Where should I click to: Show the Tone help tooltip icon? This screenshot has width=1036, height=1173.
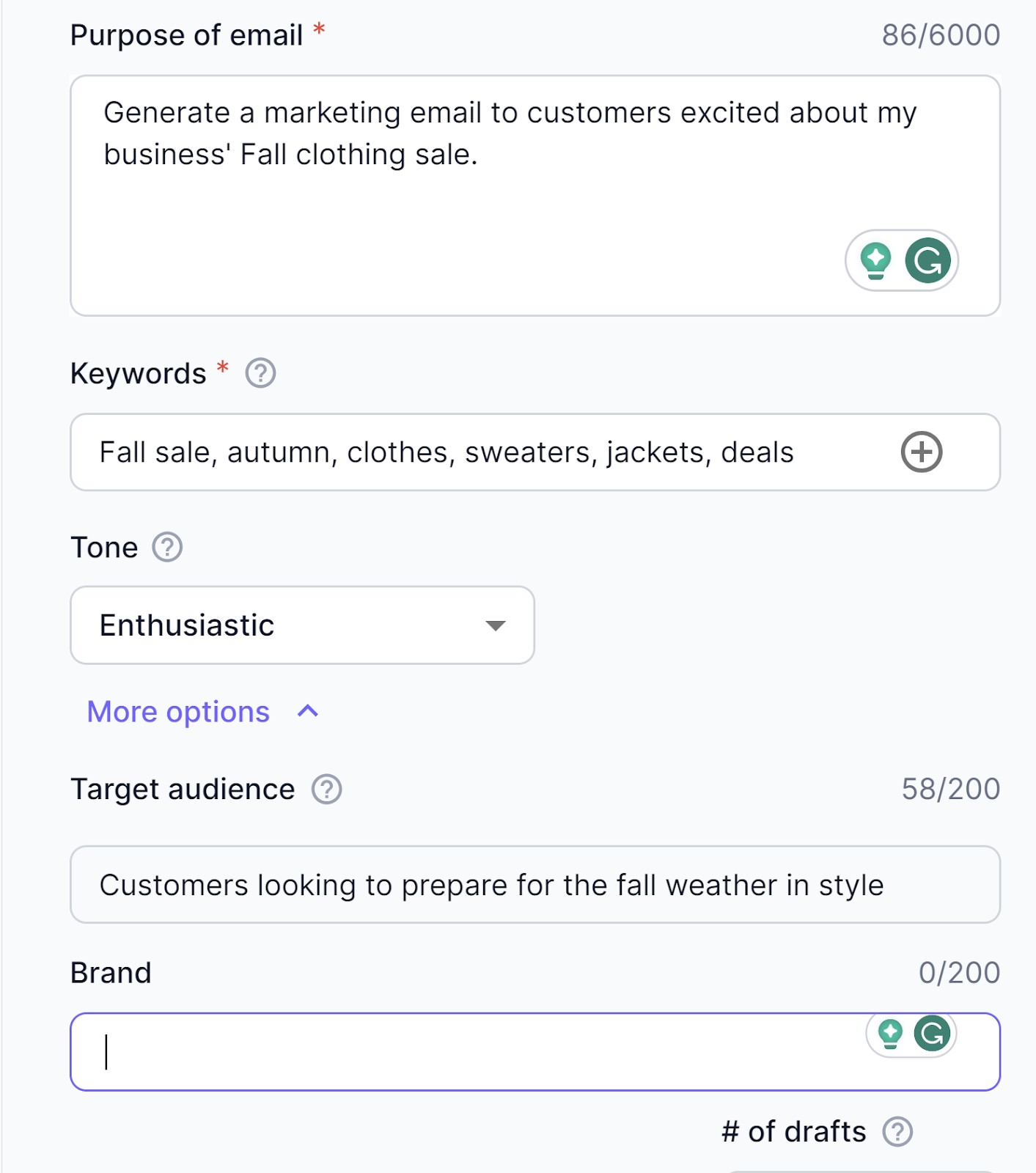tap(167, 547)
